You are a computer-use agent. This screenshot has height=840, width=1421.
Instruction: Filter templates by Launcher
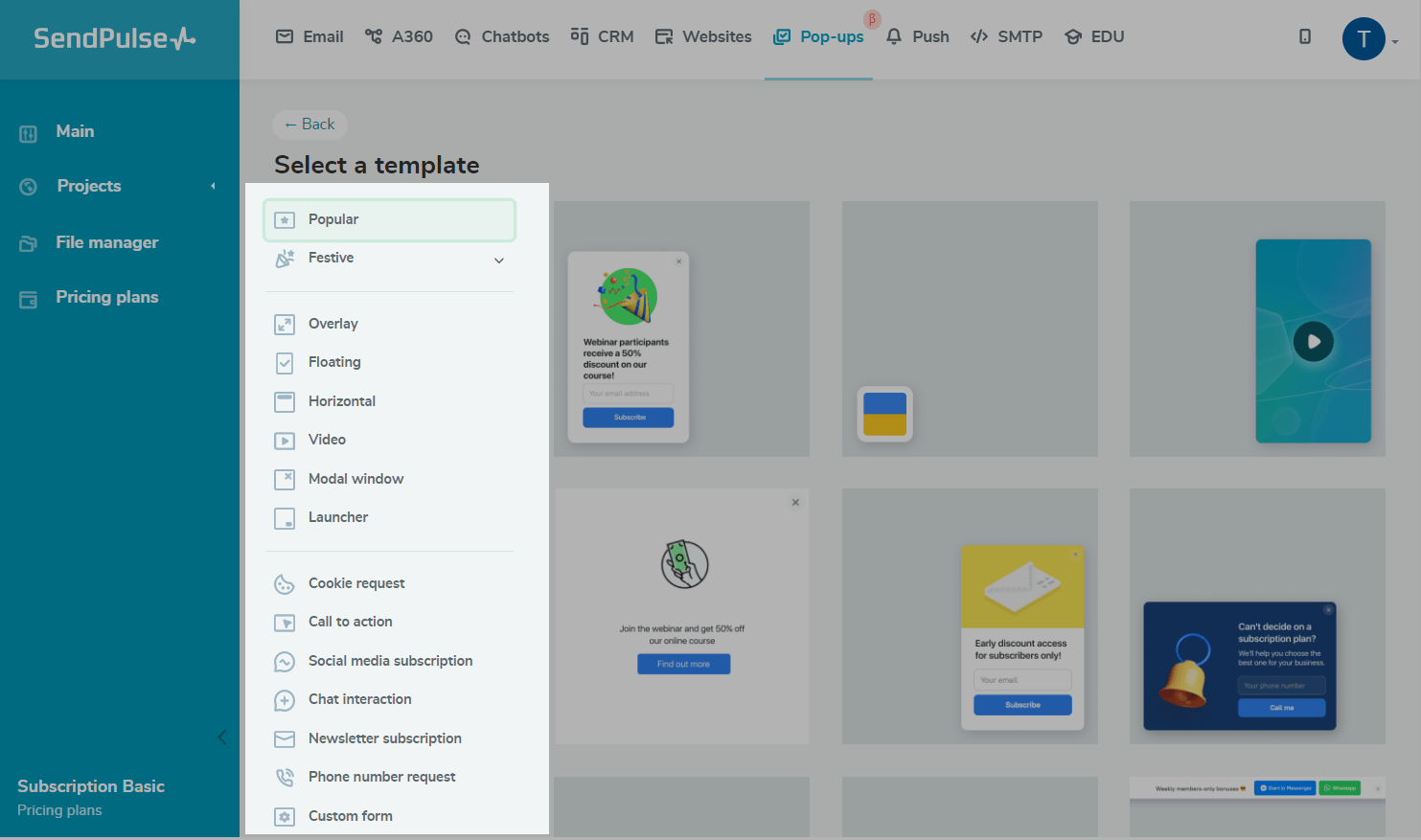pyautogui.click(x=337, y=517)
